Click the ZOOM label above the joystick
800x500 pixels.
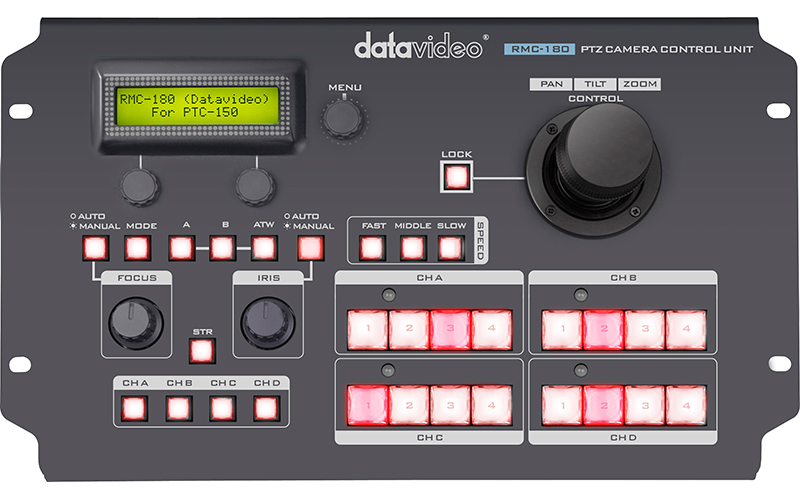pyautogui.click(x=639, y=84)
